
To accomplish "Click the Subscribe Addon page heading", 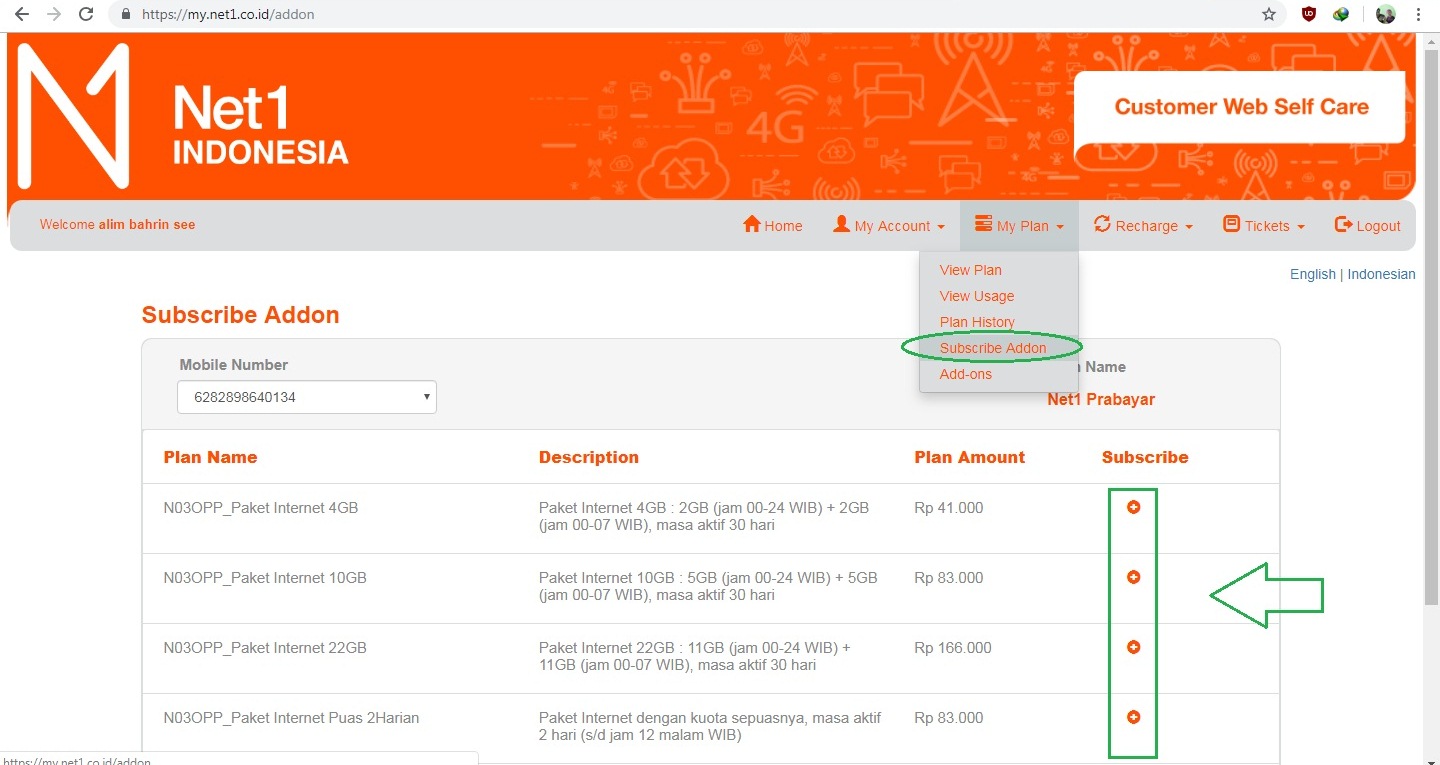I will click(x=241, y=315).
